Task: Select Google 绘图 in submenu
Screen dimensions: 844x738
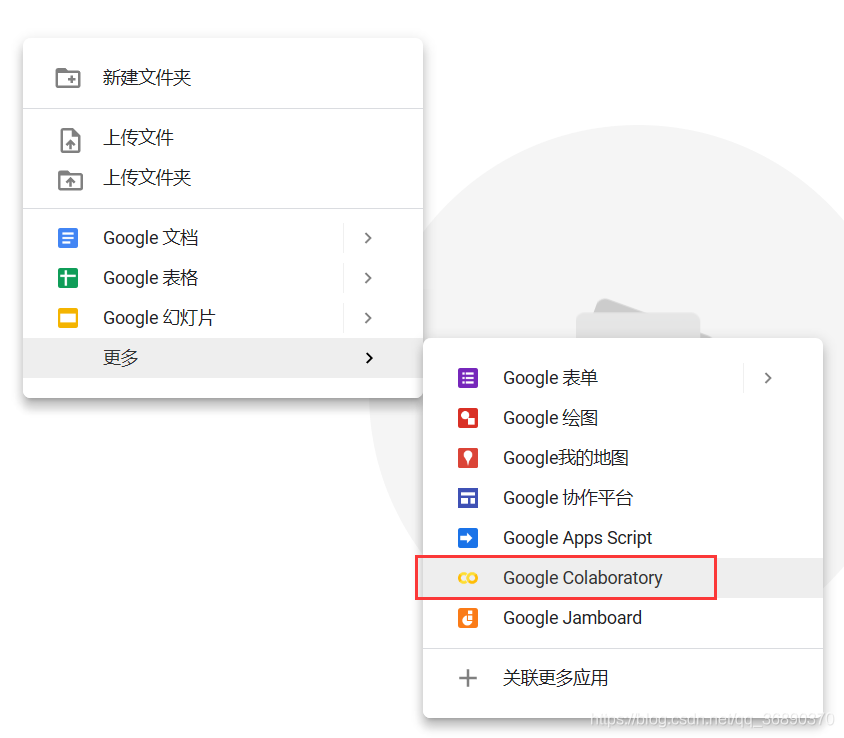Action: point(623,418)
